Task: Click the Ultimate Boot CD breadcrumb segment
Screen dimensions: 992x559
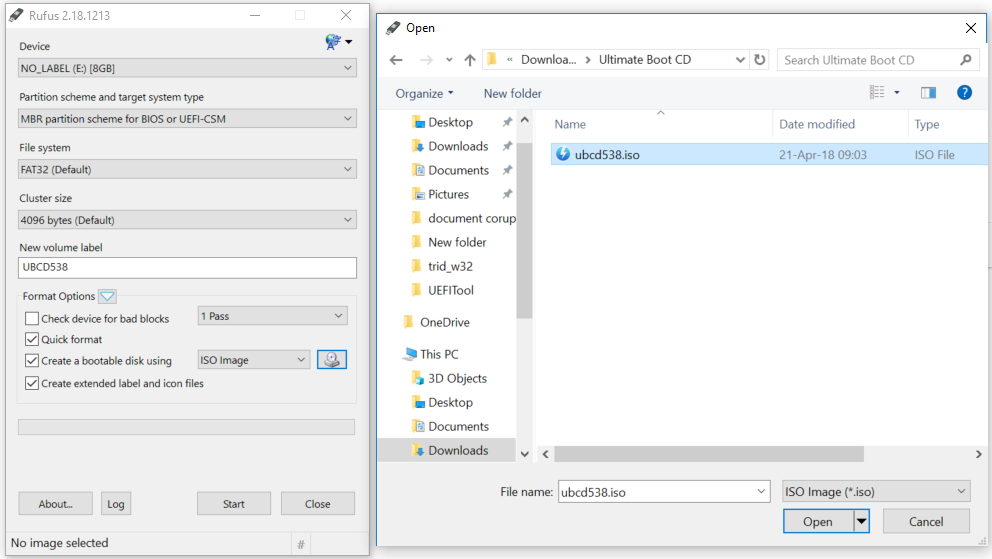Action: [x=645, y=59]
